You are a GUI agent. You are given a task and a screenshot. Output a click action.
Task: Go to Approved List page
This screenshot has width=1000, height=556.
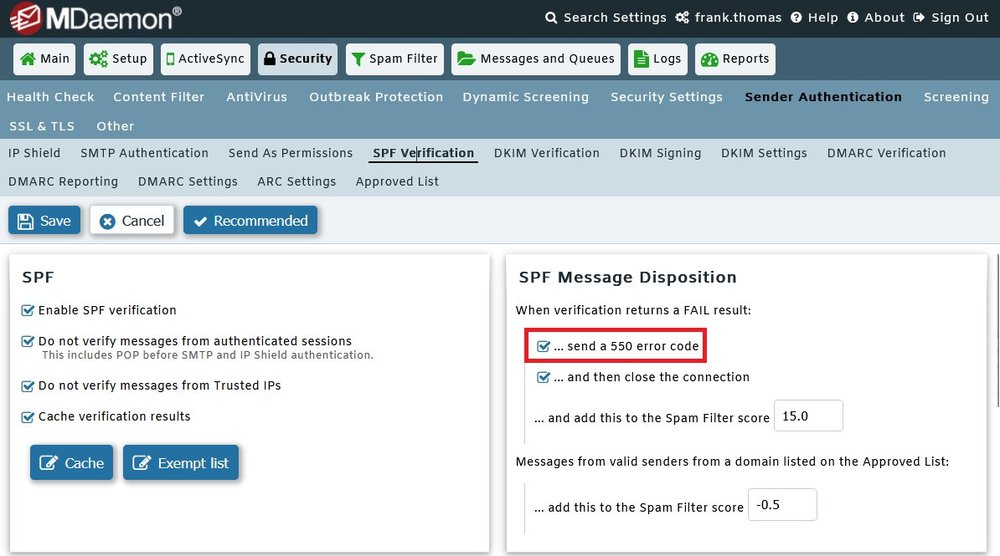[397, 182]
